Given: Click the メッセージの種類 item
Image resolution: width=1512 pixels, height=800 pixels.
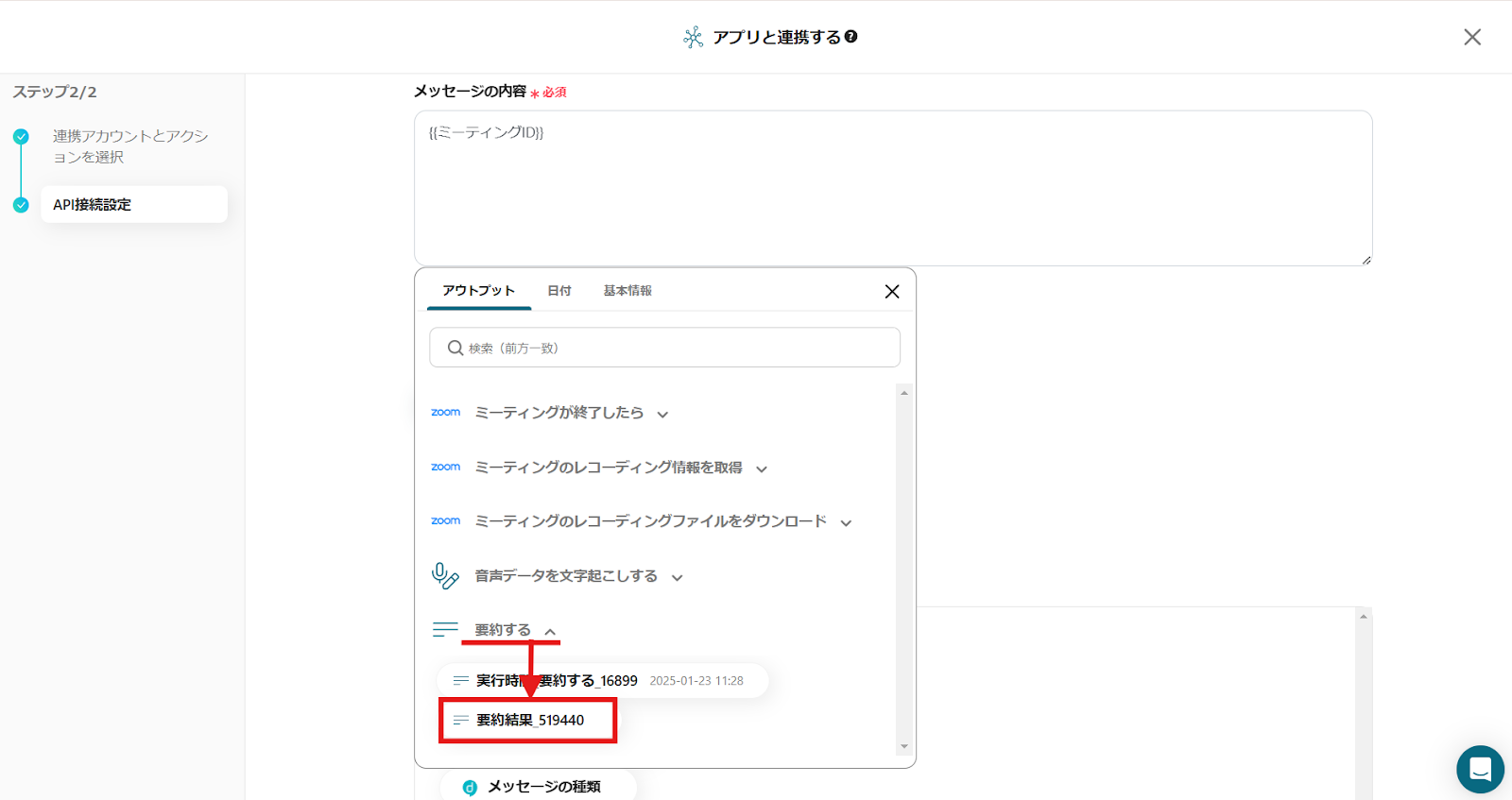Looking at the screenshot, I should click(538, 787).
